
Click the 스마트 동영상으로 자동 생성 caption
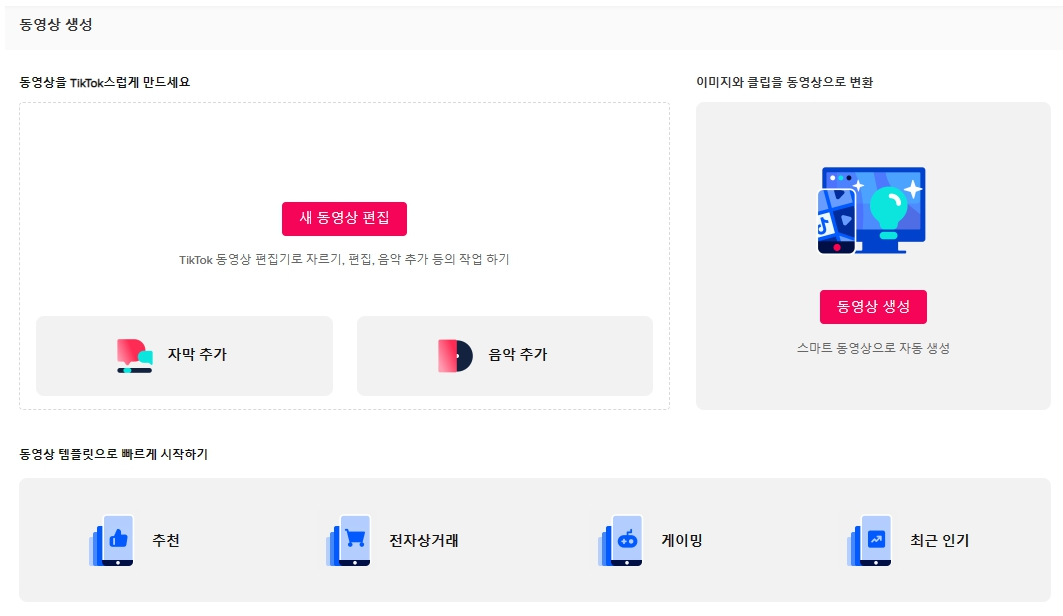(873, 348)
